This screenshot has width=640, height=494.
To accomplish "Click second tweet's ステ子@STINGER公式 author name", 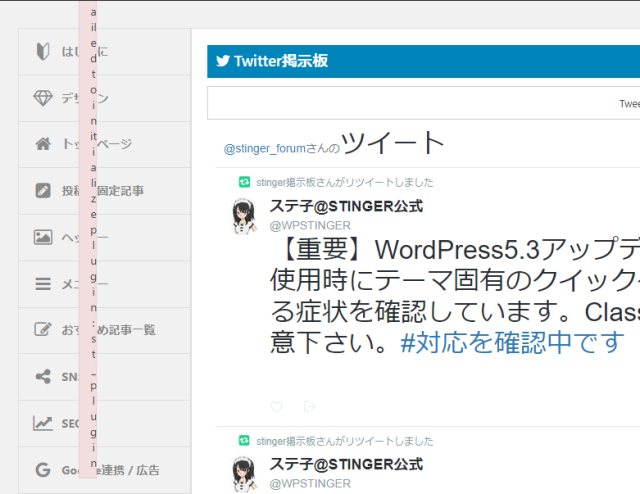I will (x=346, y=464).
